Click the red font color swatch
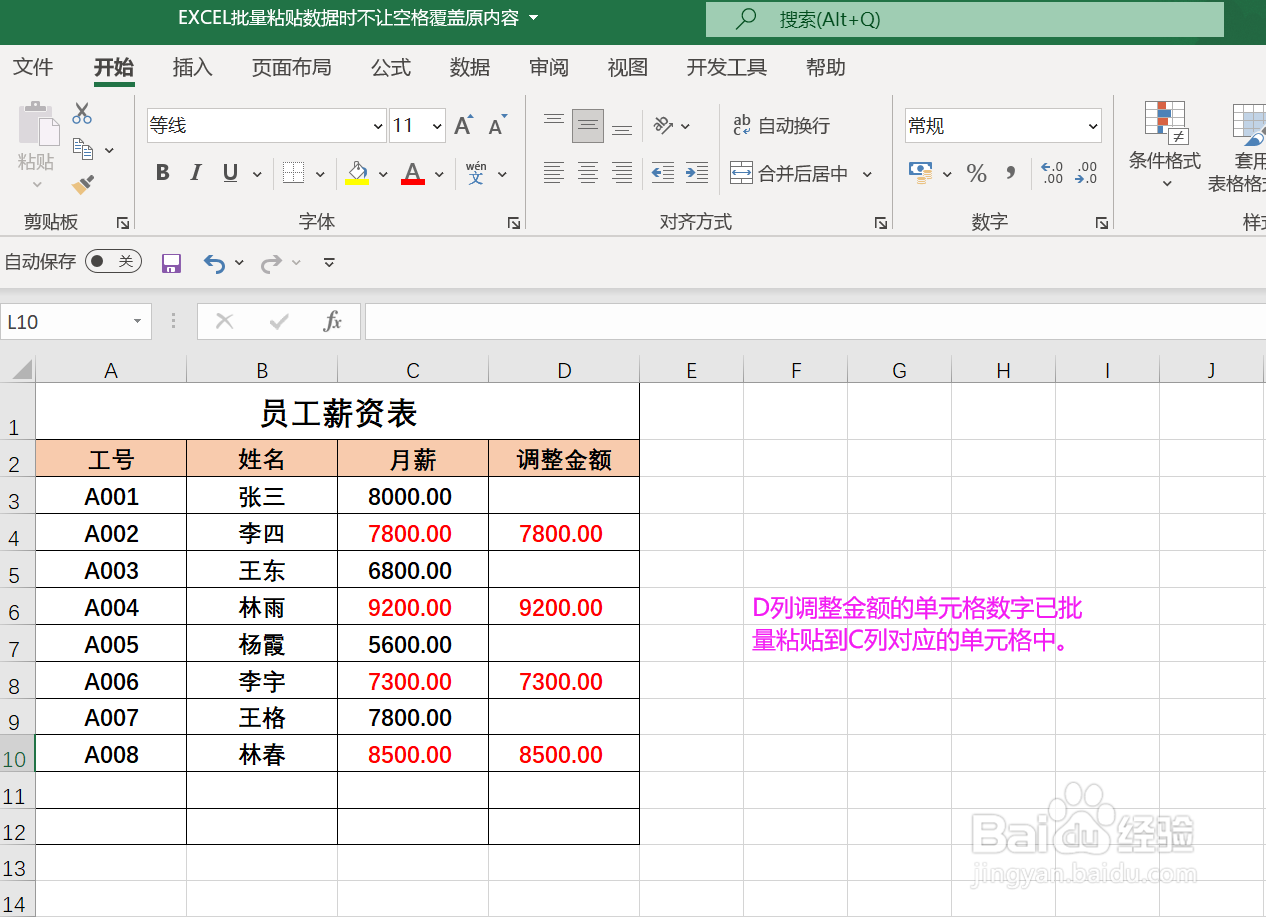Viewport: 1266px width, 917px height. pos(412,180)
